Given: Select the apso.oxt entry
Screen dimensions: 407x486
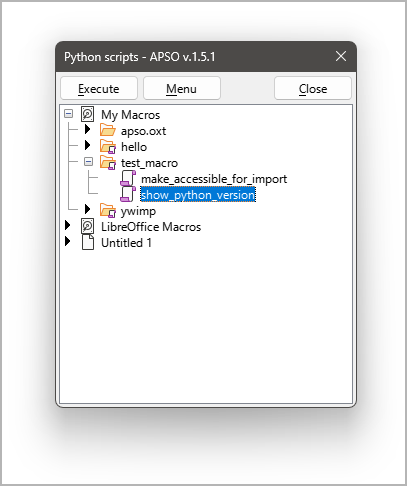Looking at the screenshot, I should pyautogui.click(x=143, y=131).
